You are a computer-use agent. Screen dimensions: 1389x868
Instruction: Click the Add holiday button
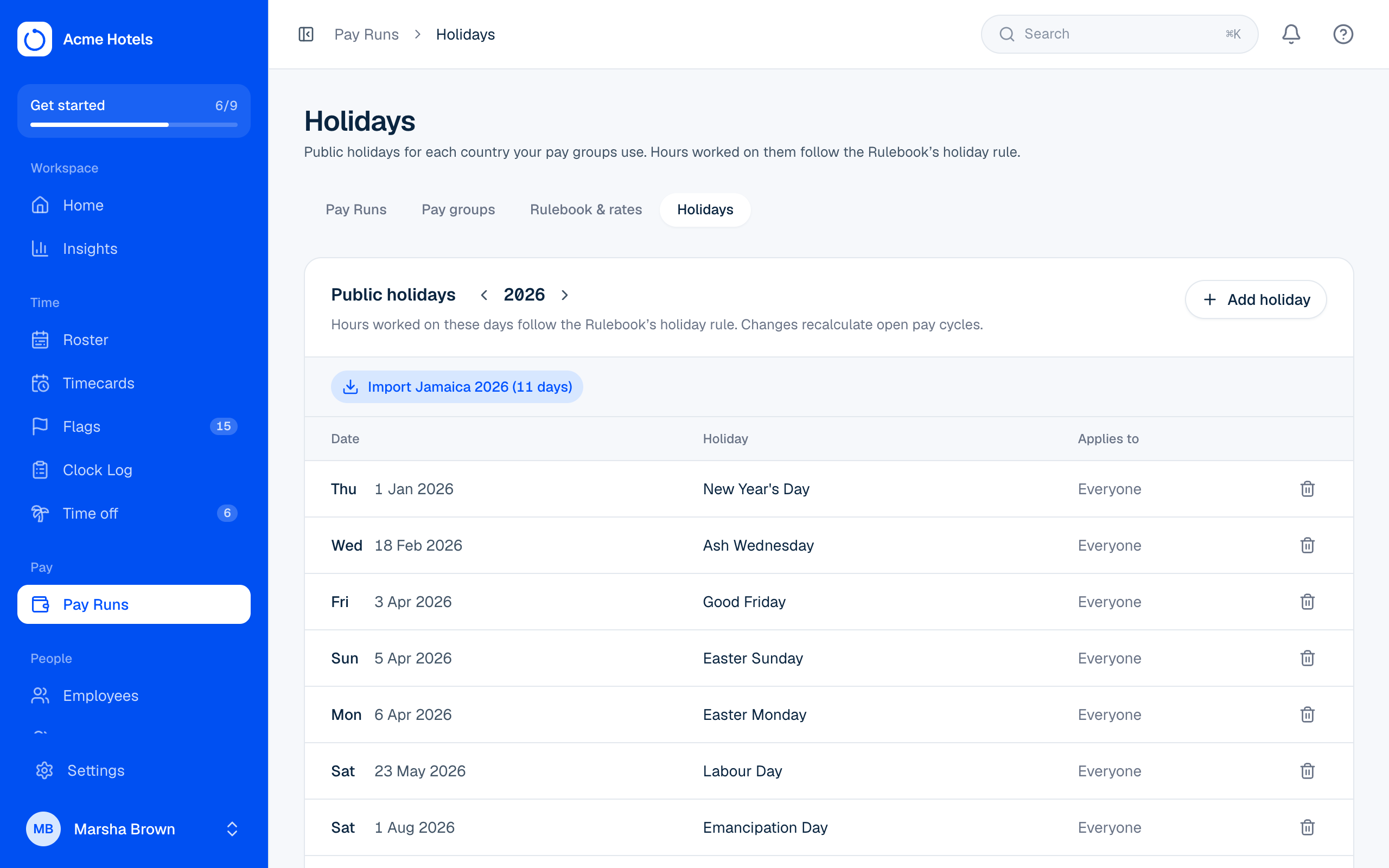click(x=1256, y=299)
